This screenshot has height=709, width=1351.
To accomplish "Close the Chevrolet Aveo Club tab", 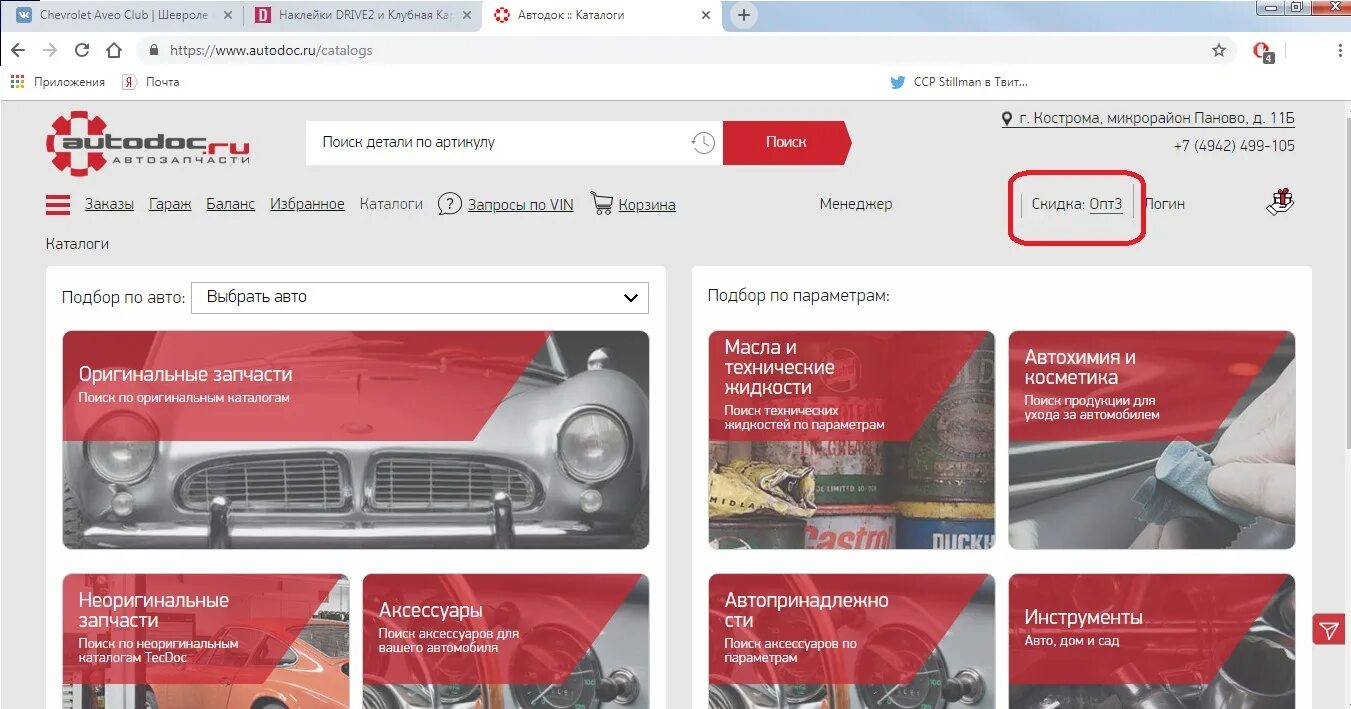I will tap(228, 15).
